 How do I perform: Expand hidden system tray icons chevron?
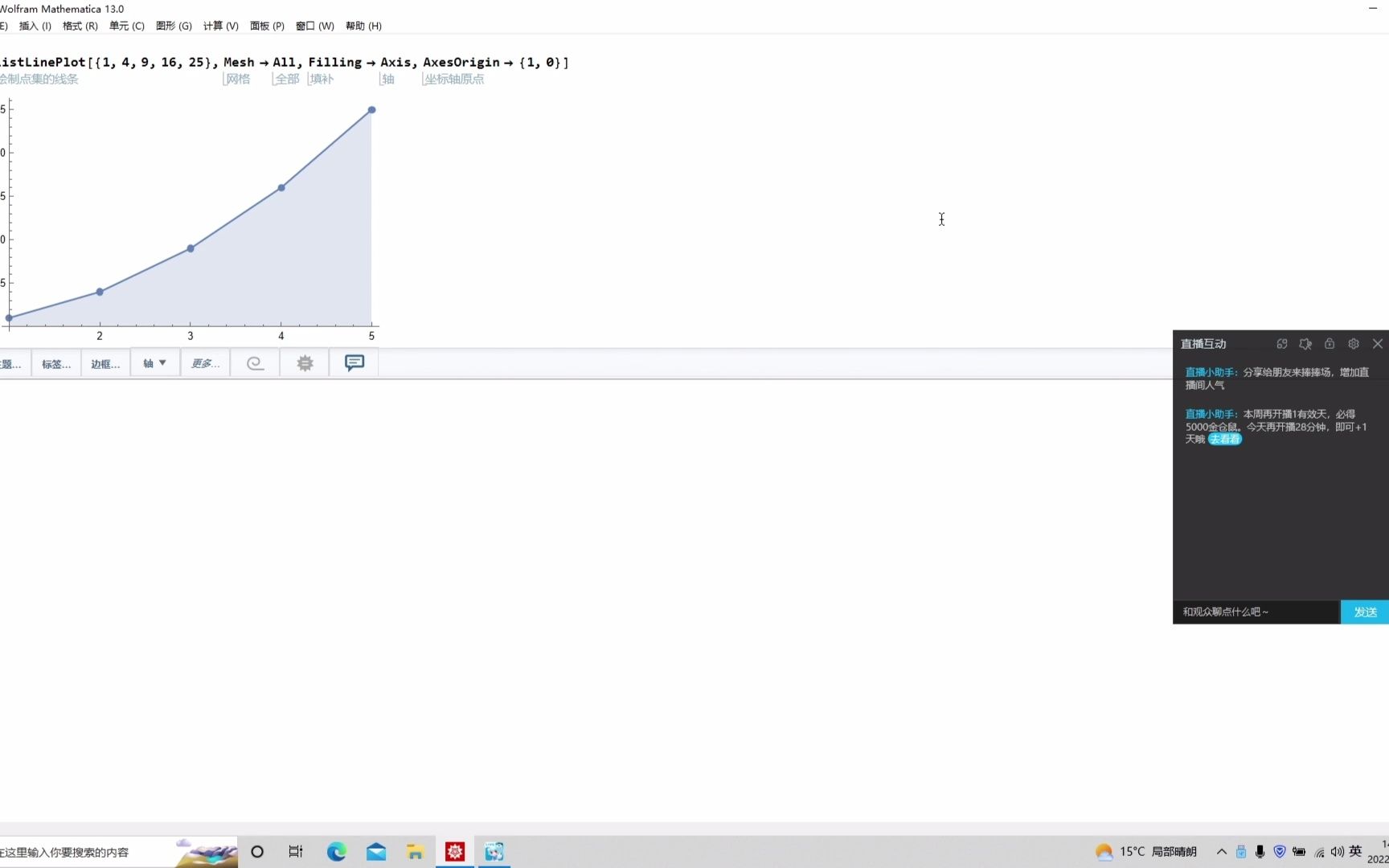(x=1221, y=852)
